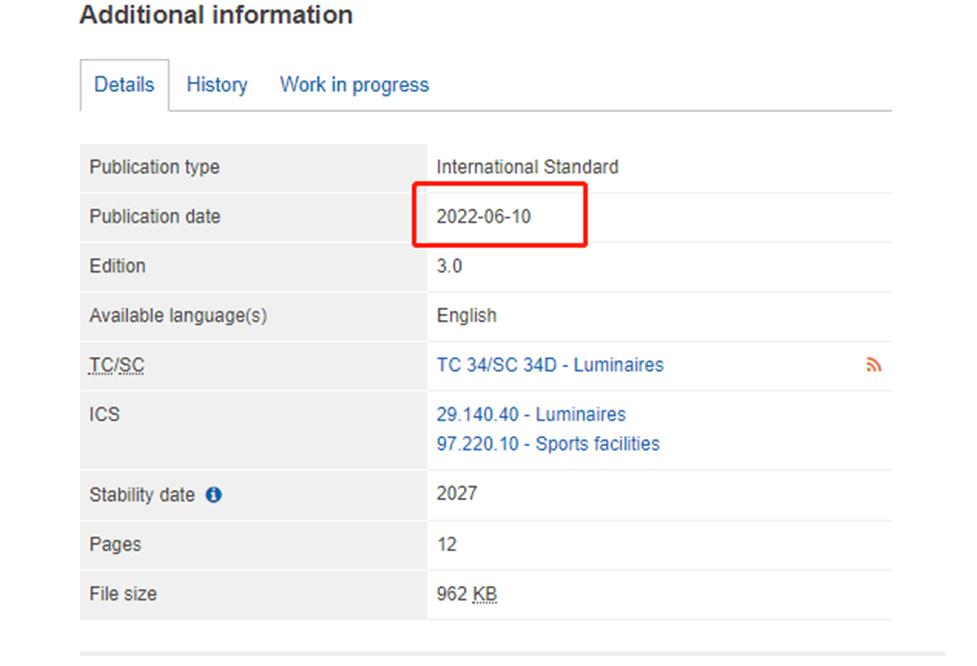Follow the TC 34/SC 34D - Luminaires link
The width and height of the screenshot is (977, 666).
[550, 364]
